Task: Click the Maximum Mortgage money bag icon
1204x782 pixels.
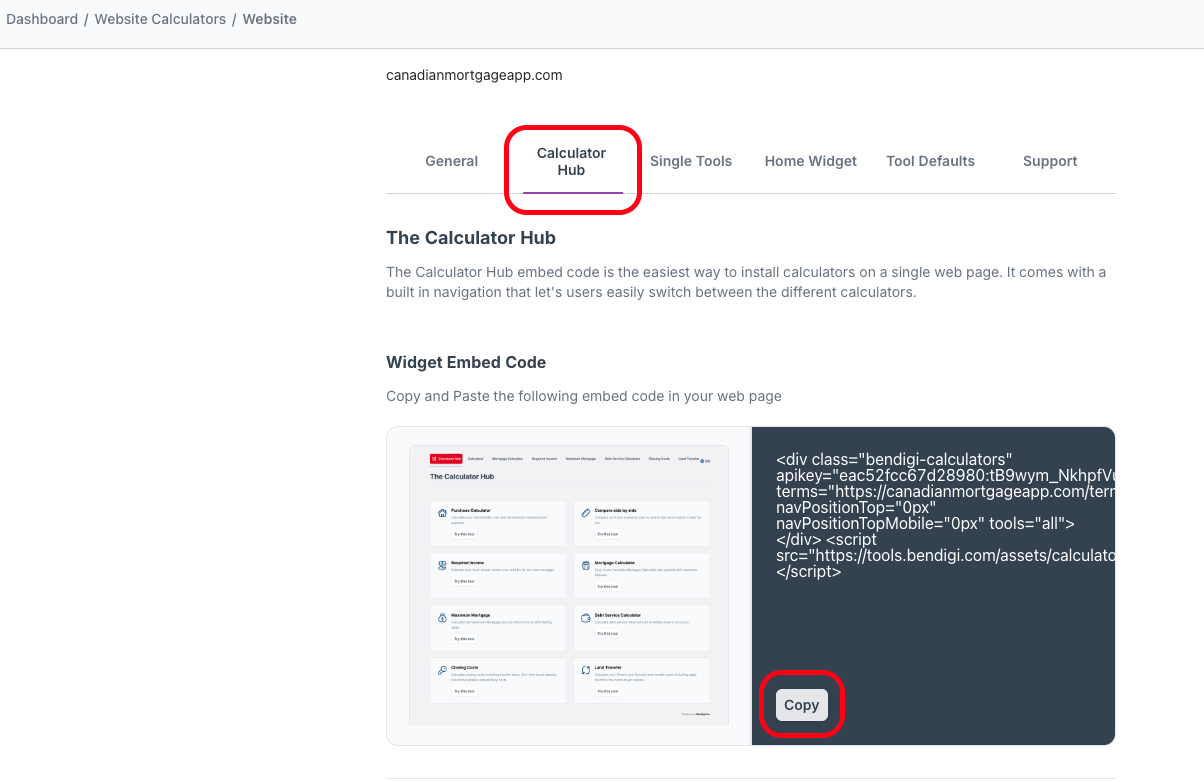Action: pyautogui.click(x=442, y=618)
